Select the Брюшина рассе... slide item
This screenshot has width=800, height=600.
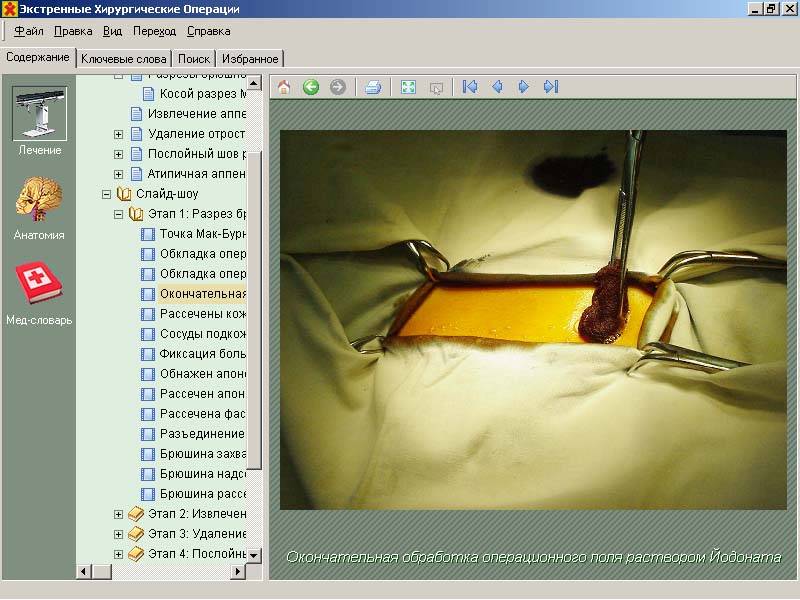202,494
